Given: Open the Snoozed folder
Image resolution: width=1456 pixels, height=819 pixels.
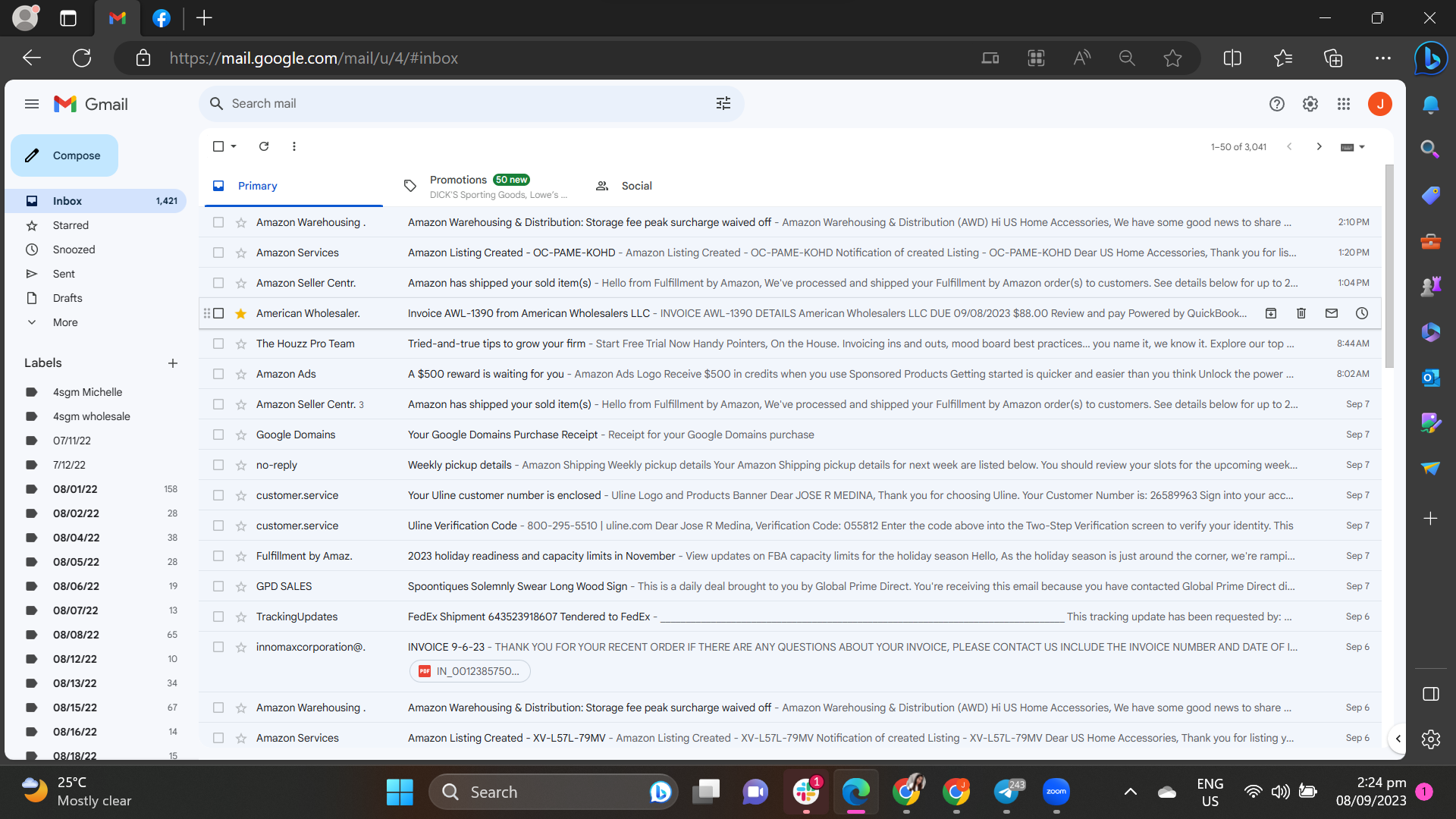Looking at the screenshot, I should (x=74, y=249).
